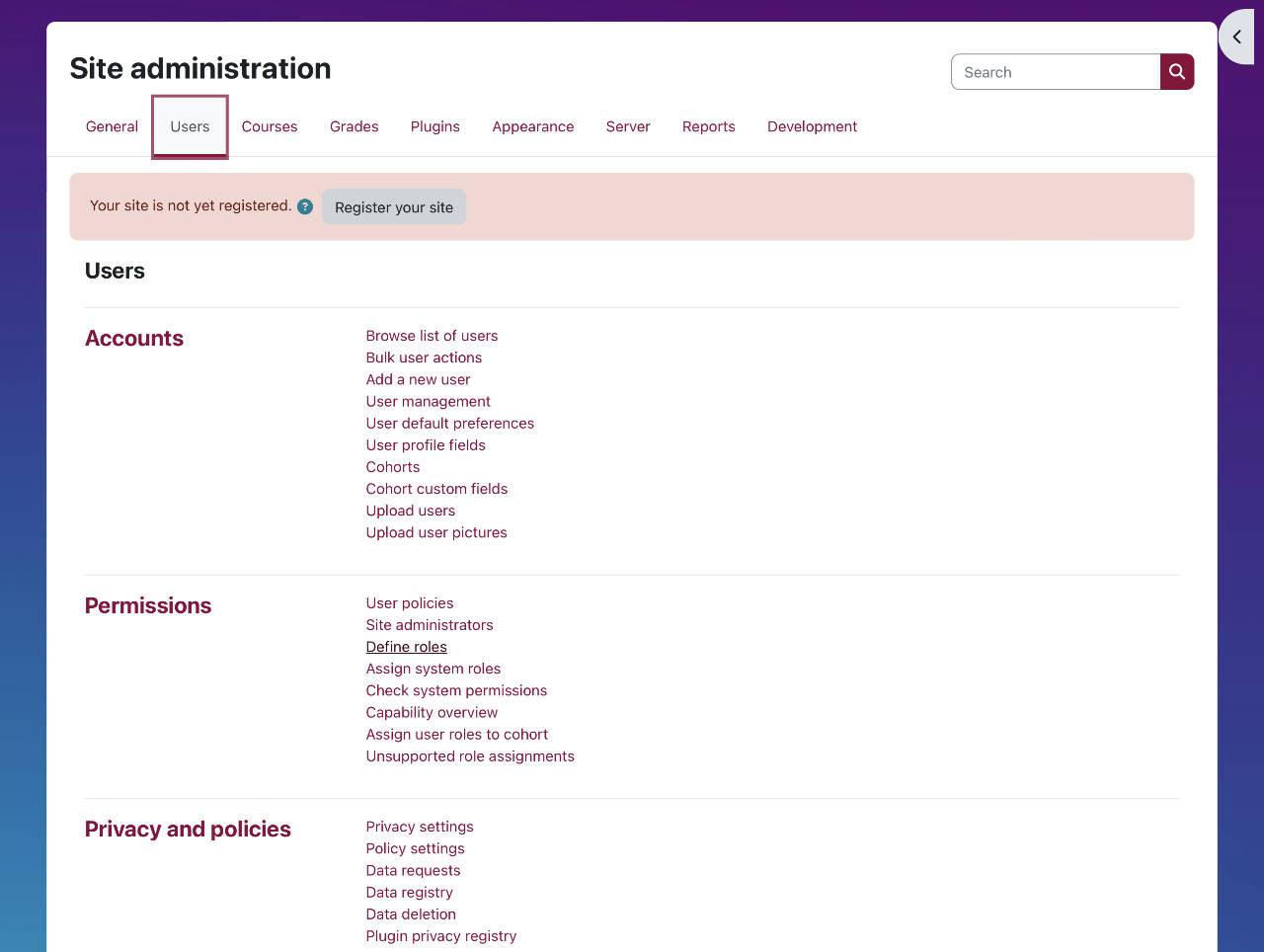1264x952 pixels.
Task: Open Privacy settings
Action: 420,827
